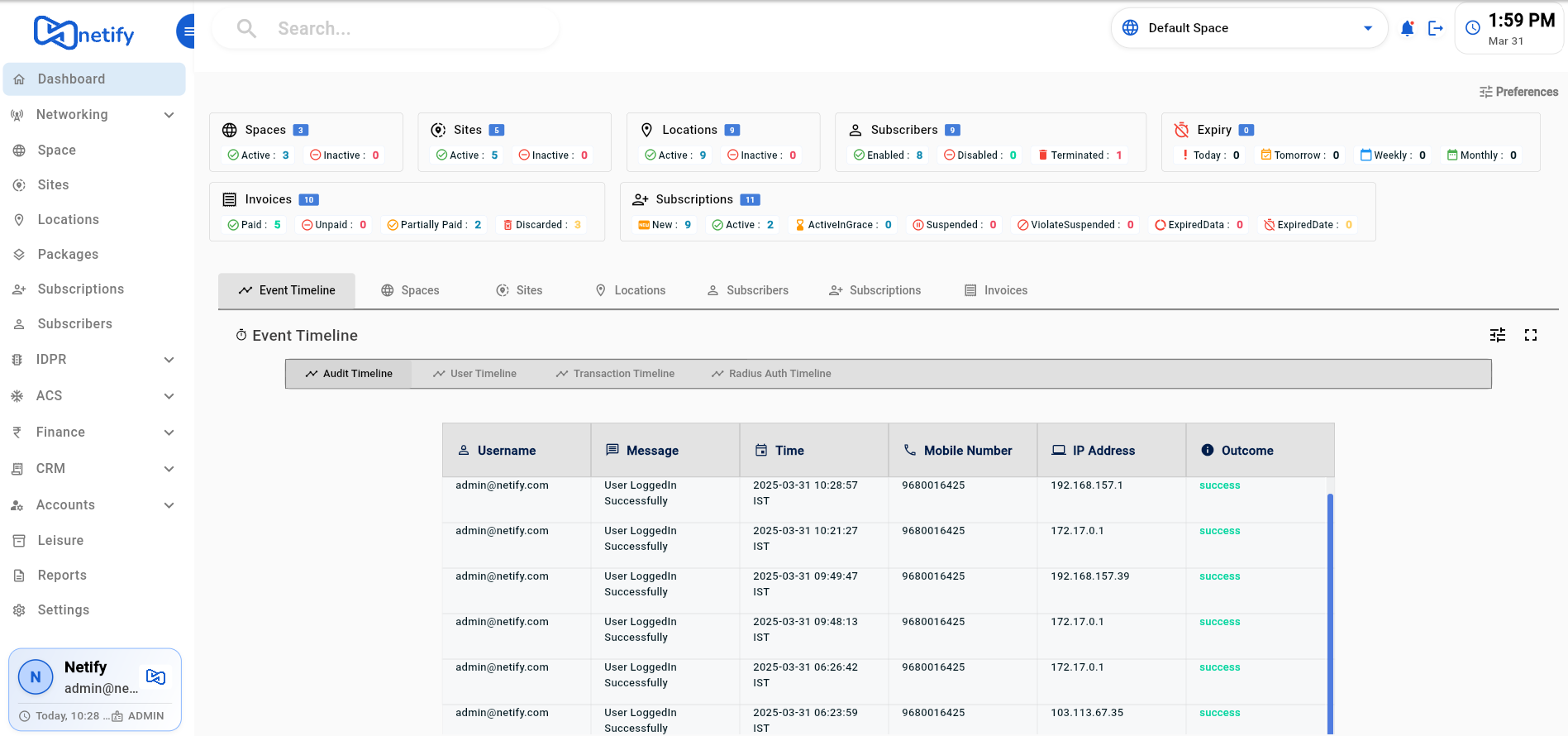Image resolution: width=1568 pixels, height=736 pixels.
Task: Expand Event Timeline to fullscreen
Action: [1530, 335]
